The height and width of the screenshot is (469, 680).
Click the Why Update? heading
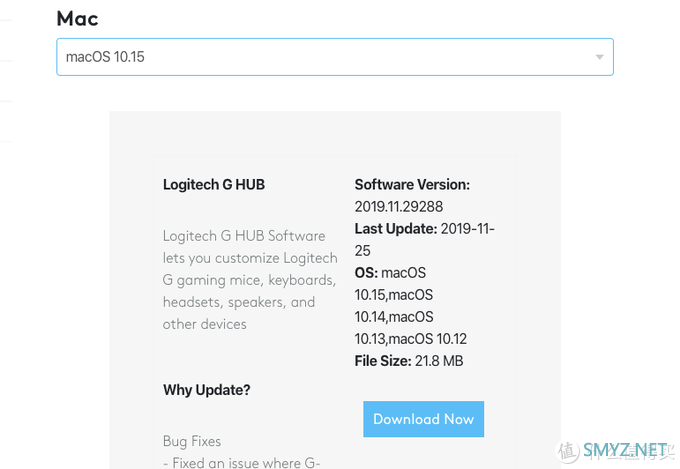tap(206, 390)
